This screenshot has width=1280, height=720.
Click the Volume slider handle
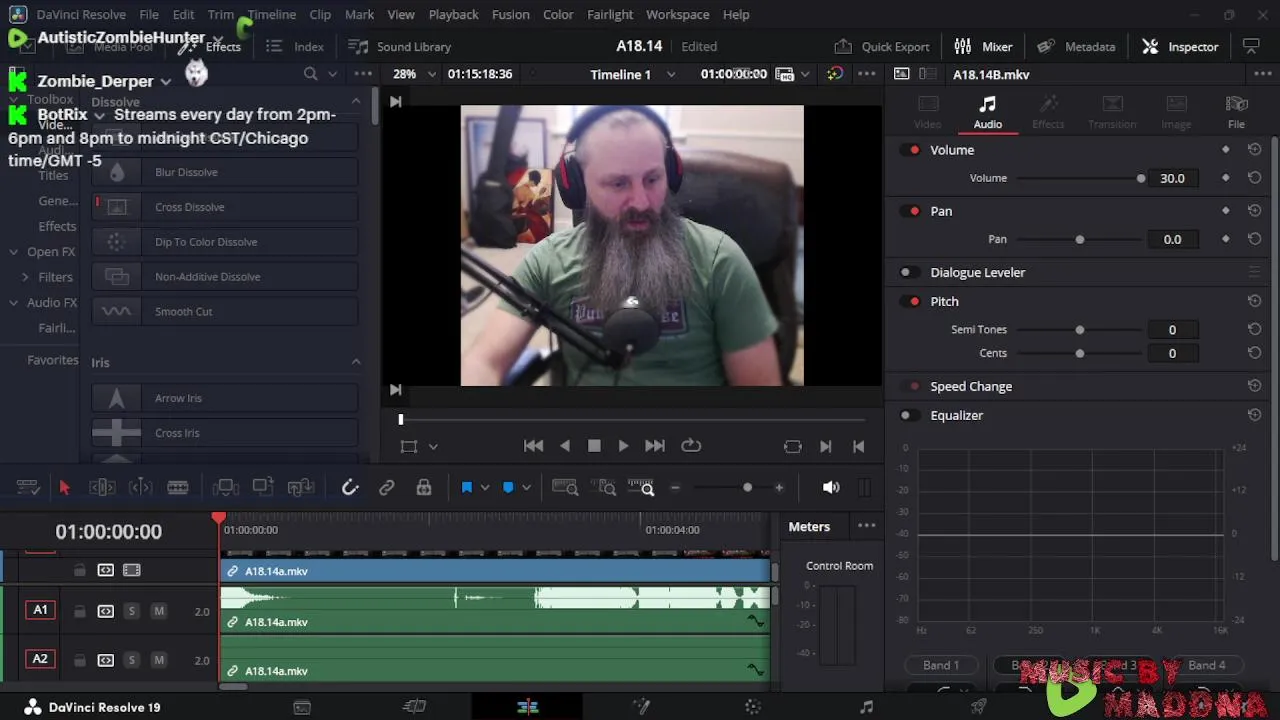click(x=1141, y=178)
